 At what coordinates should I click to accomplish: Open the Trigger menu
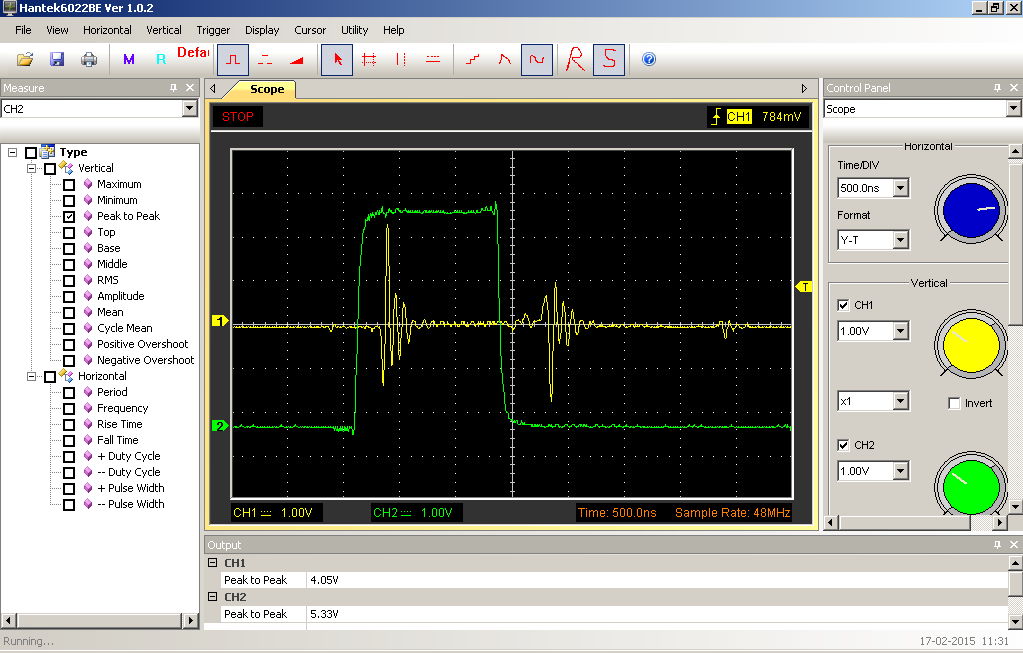click(x=213, y=30)
